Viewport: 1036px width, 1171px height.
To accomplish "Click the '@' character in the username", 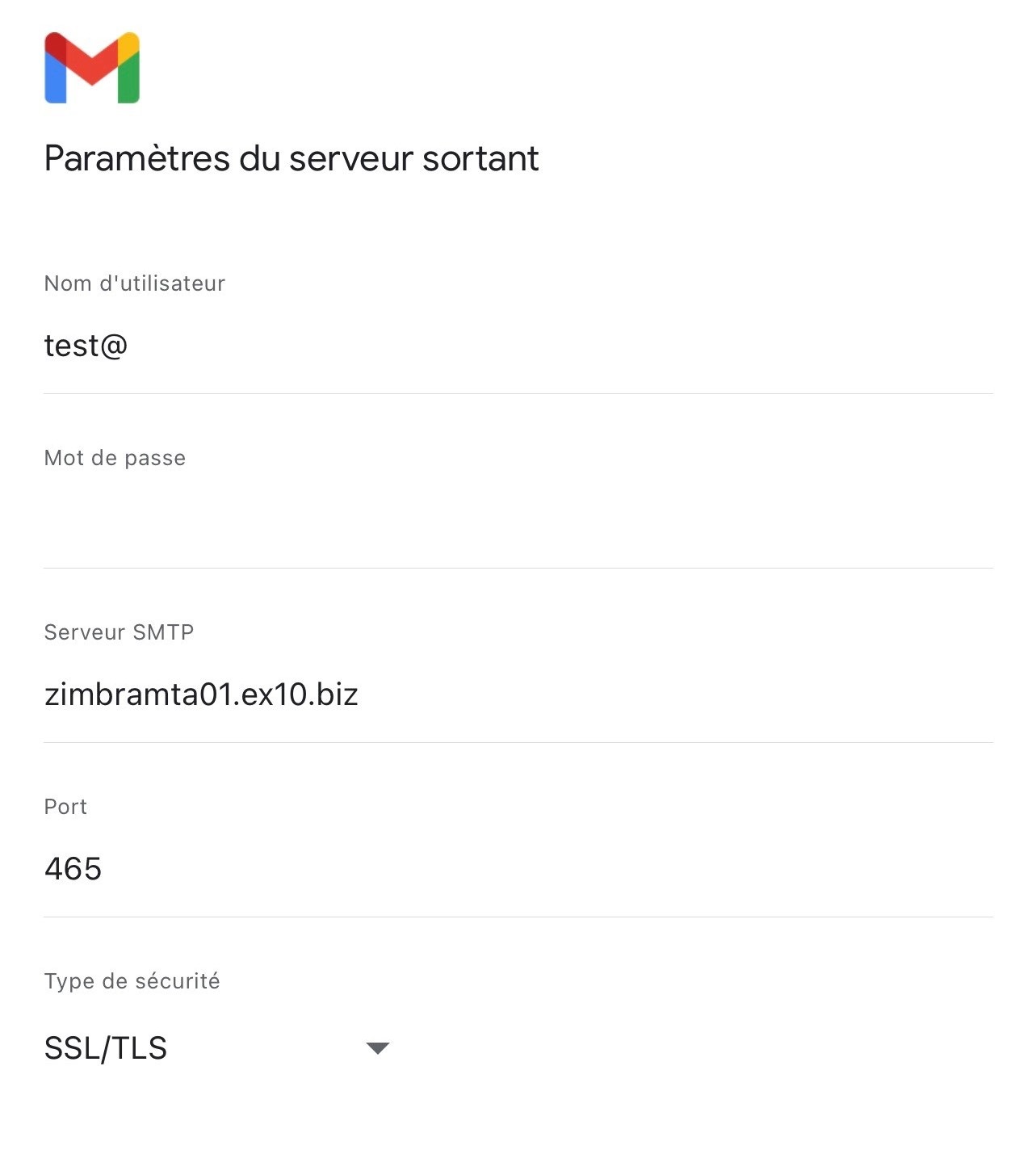I will tap(113, 346).
